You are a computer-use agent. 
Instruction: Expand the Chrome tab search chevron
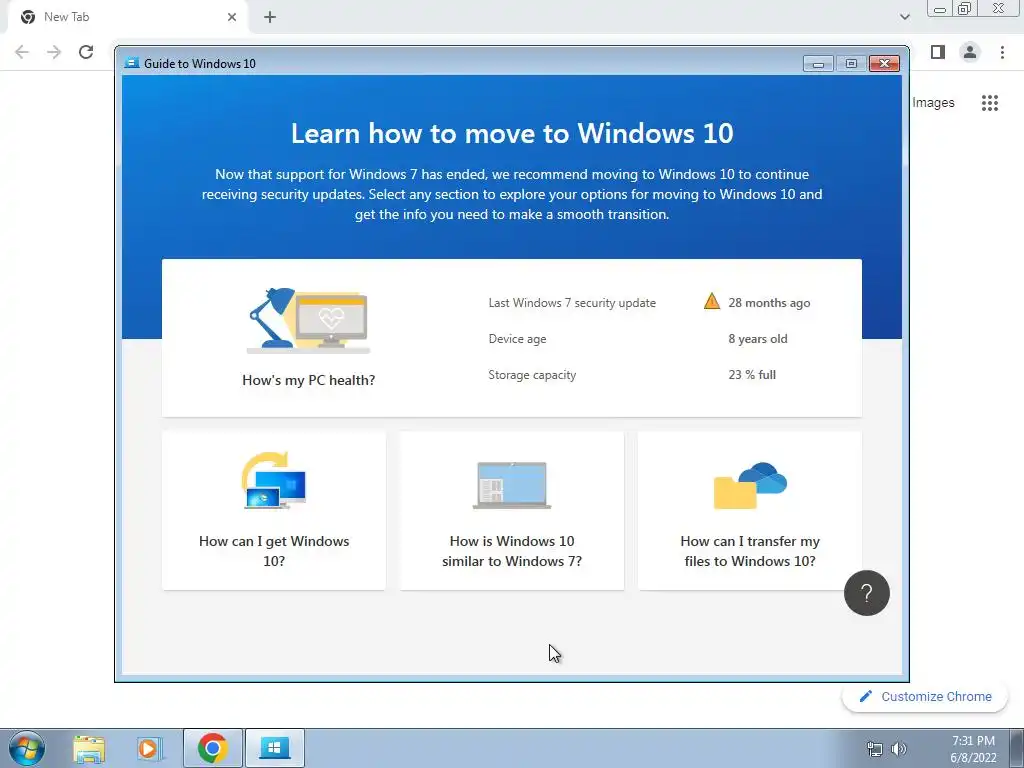pos(904,17)
